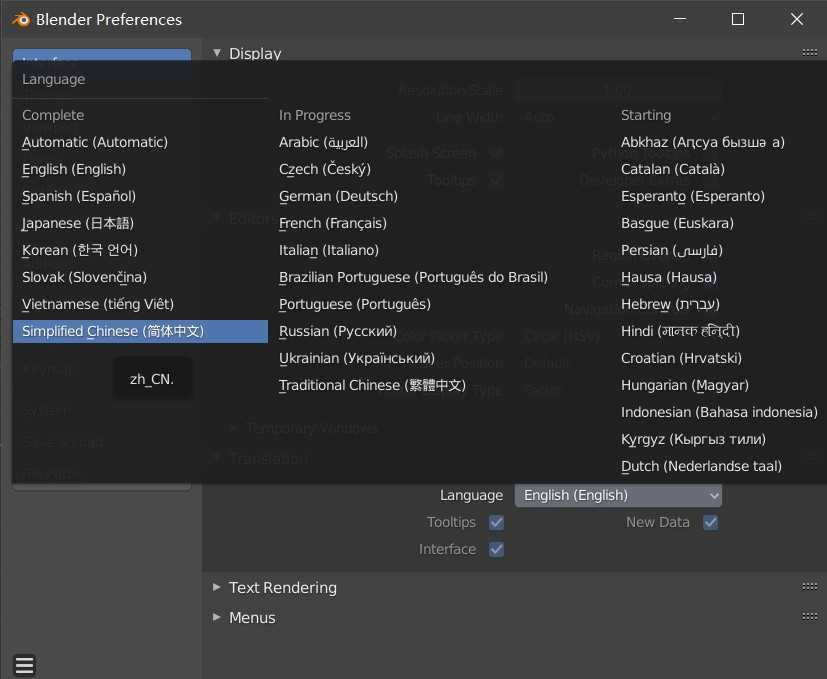827x679 pixels.
Task: Click the Menus panel grip dots
Action: pos(810,616)
